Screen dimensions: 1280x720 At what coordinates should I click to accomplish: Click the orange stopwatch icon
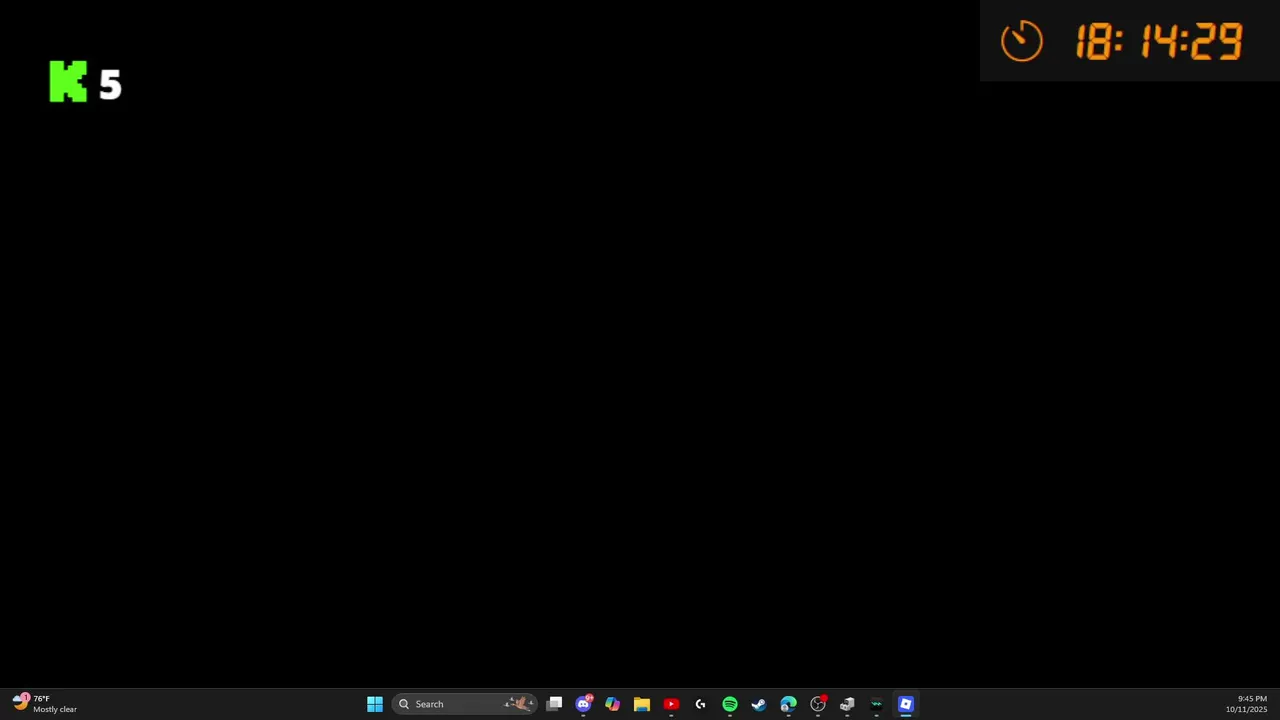pyautogui.click(x=1022, y=41)
